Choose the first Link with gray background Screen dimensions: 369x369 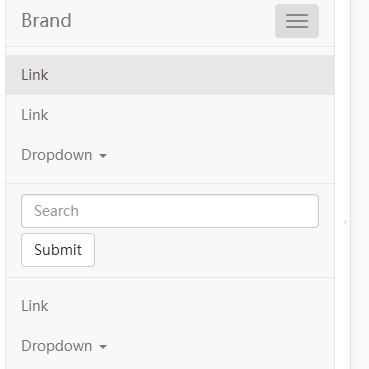(170, 75)
